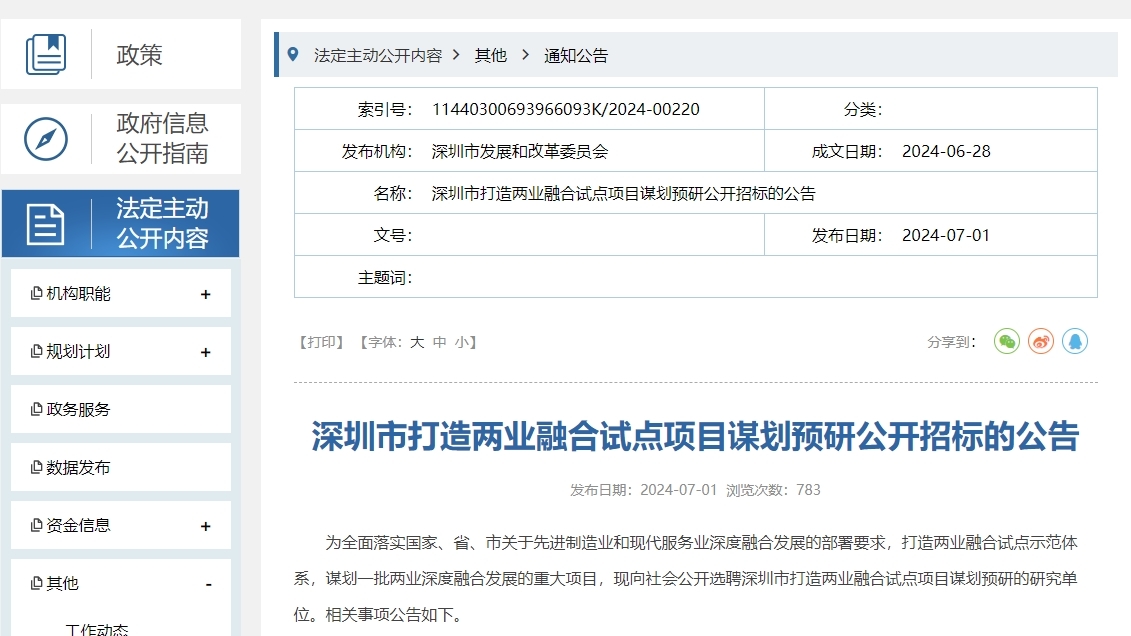Share article via QQ icon
Viewport: 1131px width, 636px height.
point(1075,342)
